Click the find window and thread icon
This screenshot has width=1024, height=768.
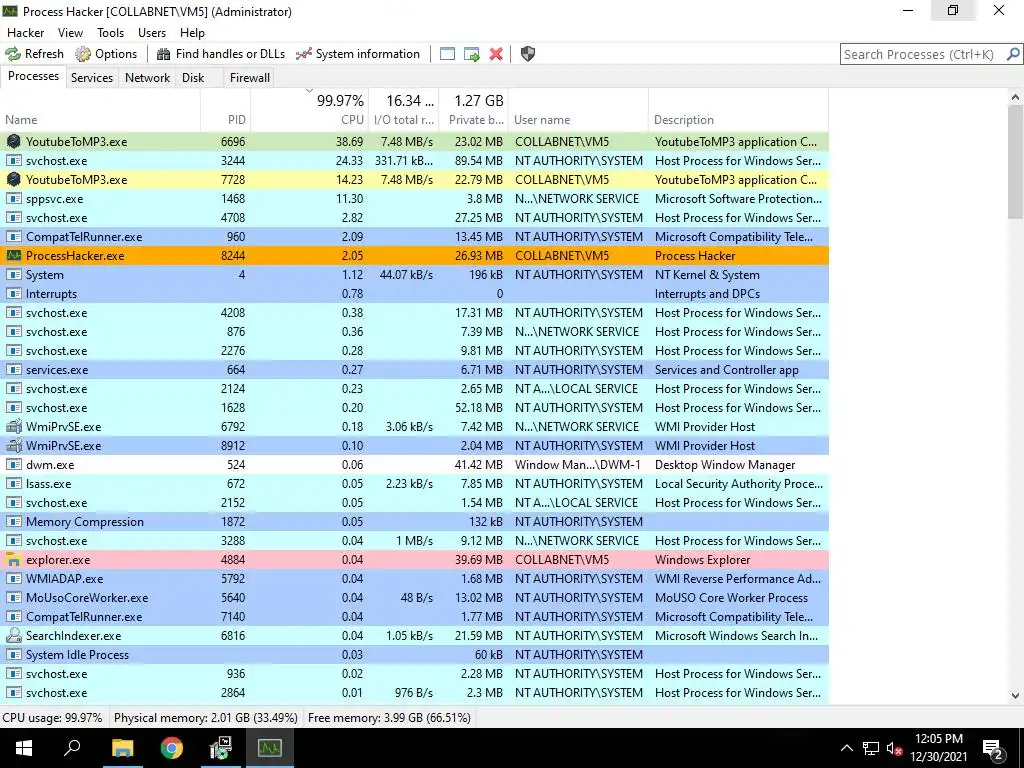point(472,54)
